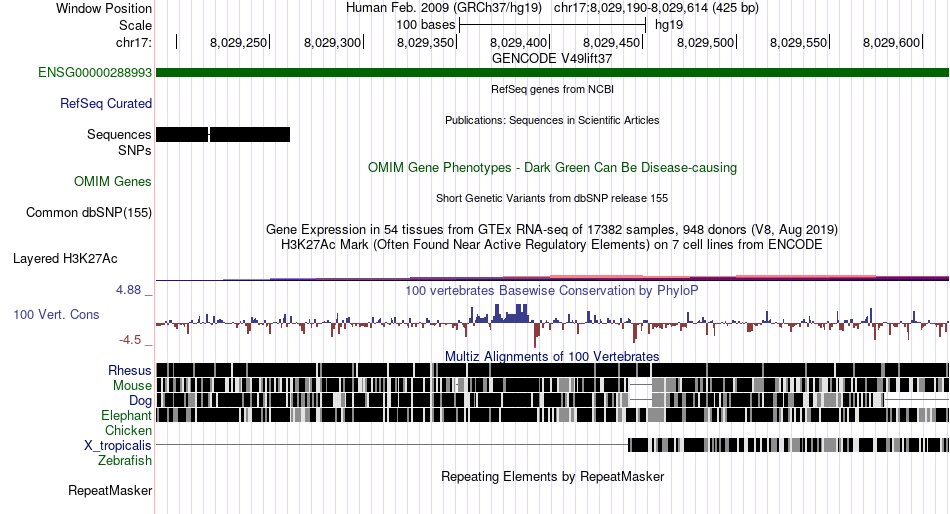This screenshot has width=950, height=514.
Task: Click the RepeatMasker track label
Action: click(110, 490)
